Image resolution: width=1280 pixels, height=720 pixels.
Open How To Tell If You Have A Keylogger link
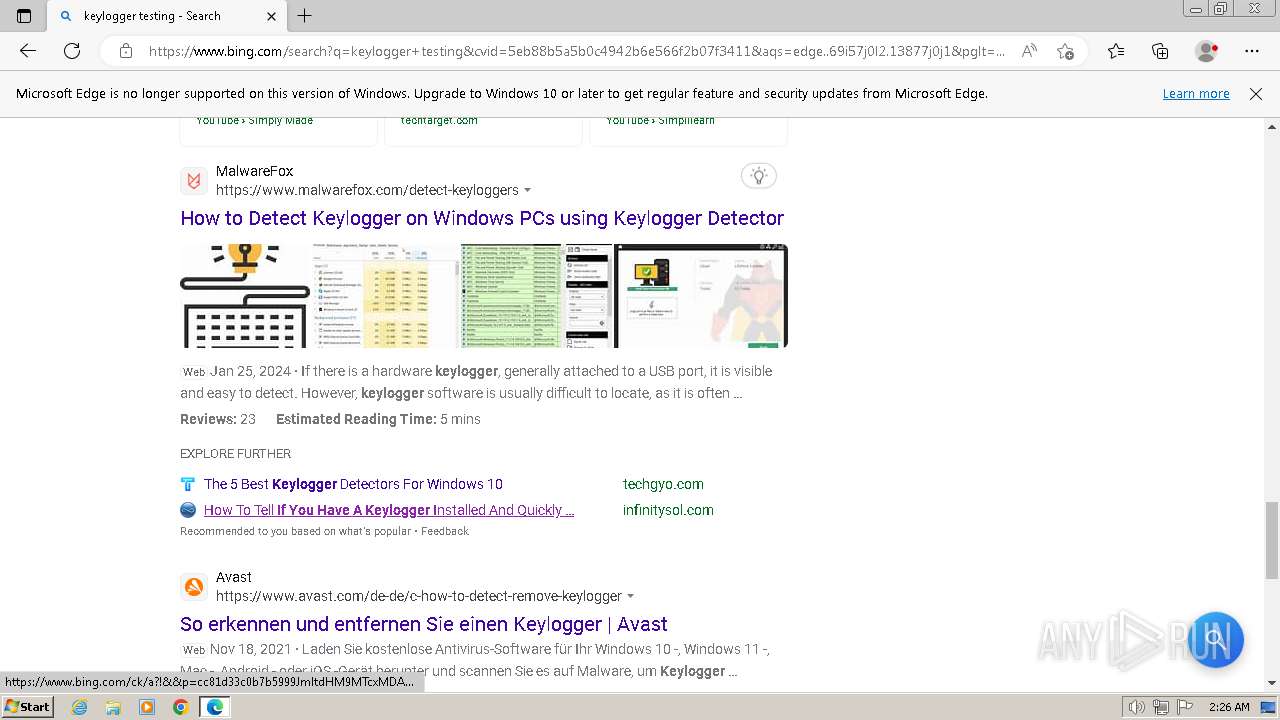pyautogui.click(x=389, y=510)
